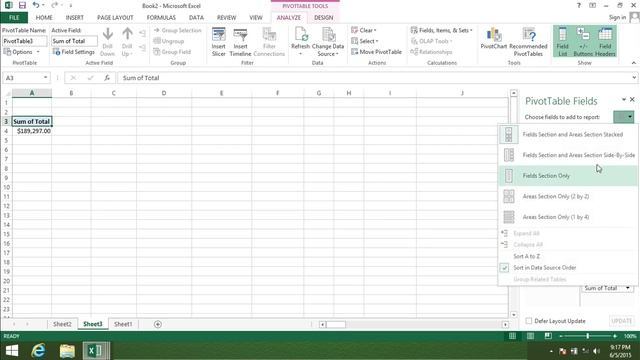Screen dimensions: 640x360
Task: Expand the Clear dropdown
Action: (x=364, y=30)
